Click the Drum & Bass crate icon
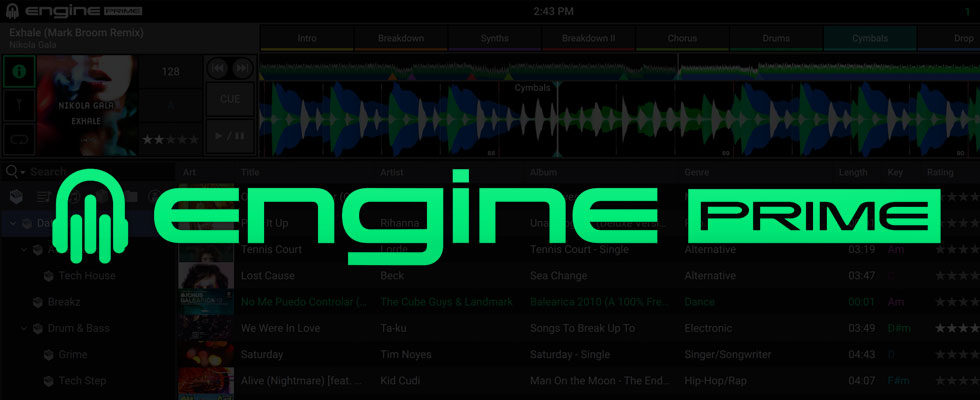This screenshot has width=980, height=400. coord(38,328)
